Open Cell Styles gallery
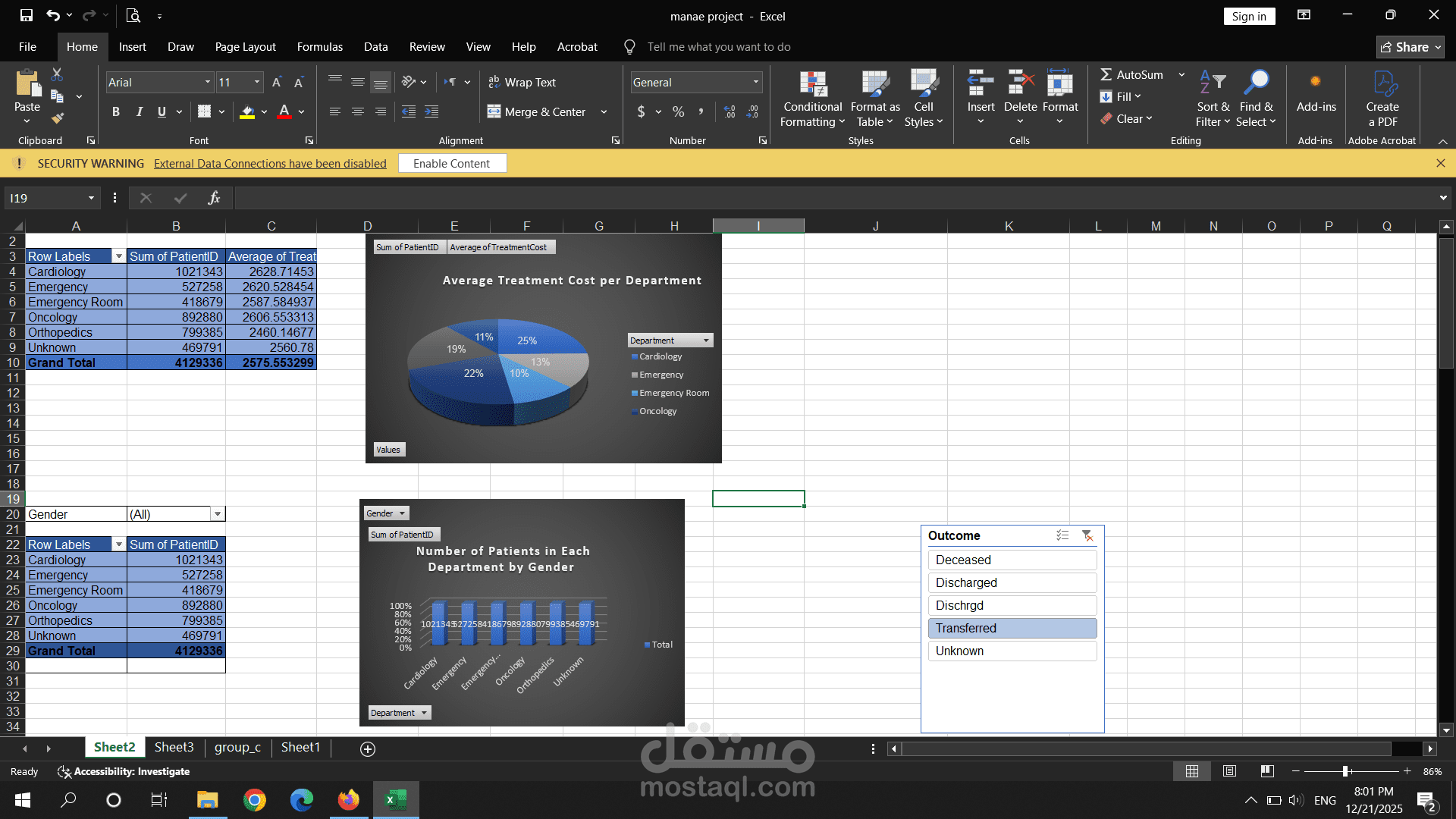This screenshot has height=819, width=1456. click(x=924, y=99)
